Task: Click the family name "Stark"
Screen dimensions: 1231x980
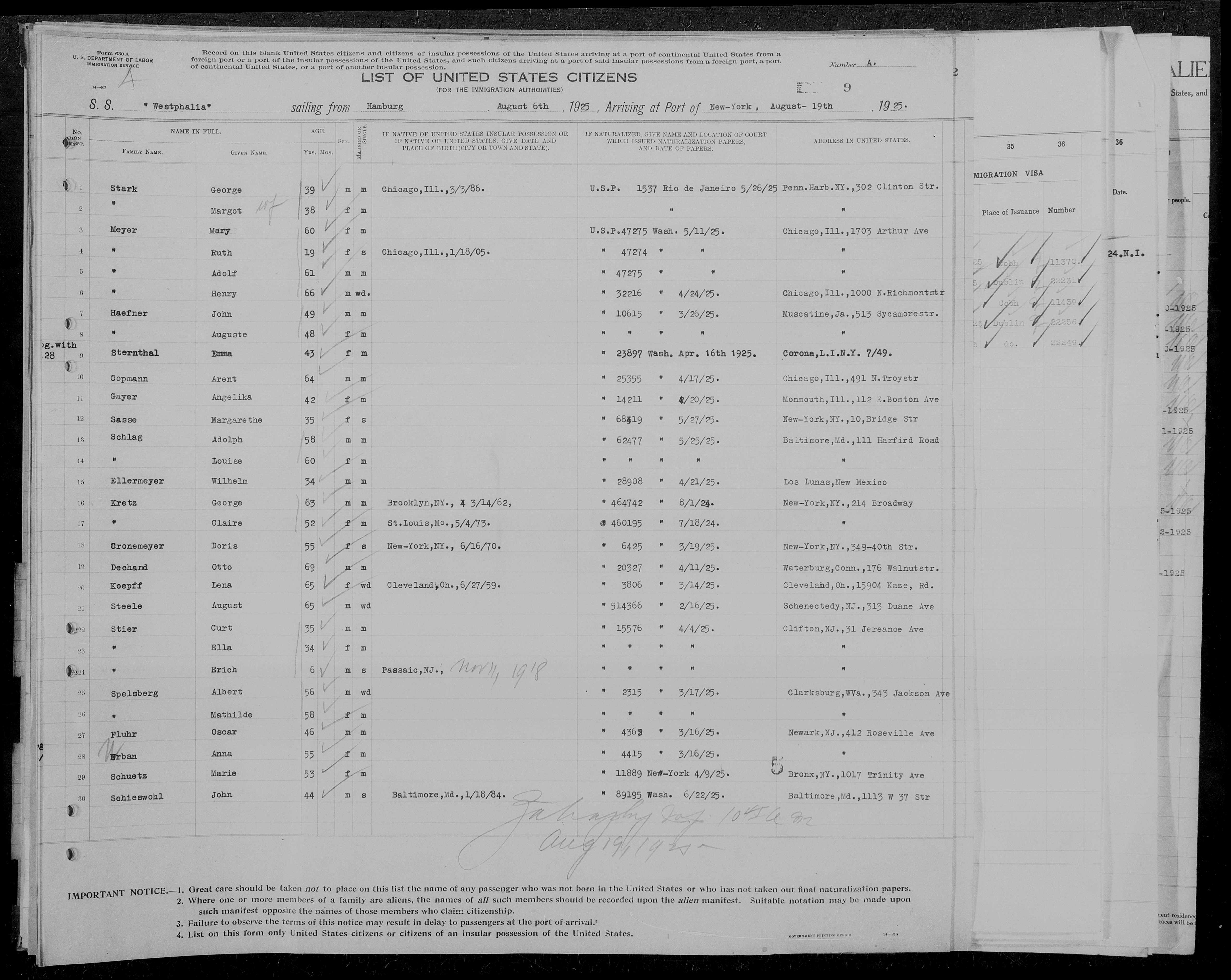Action: click(x=124, y=189)
